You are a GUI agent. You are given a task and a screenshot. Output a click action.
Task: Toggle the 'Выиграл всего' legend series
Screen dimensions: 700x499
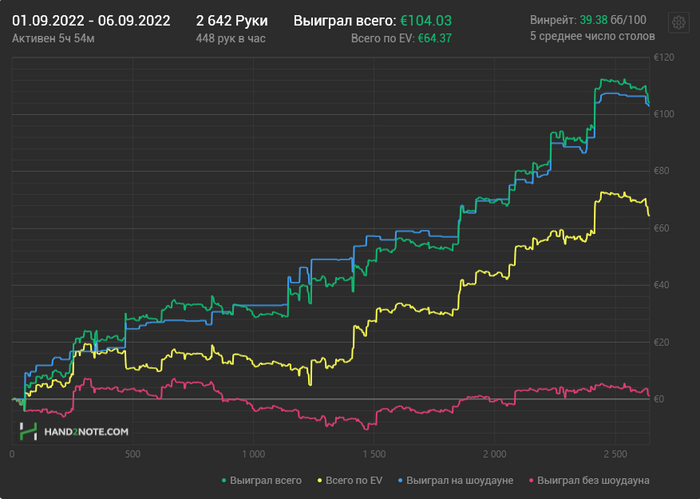coord(262,481)
